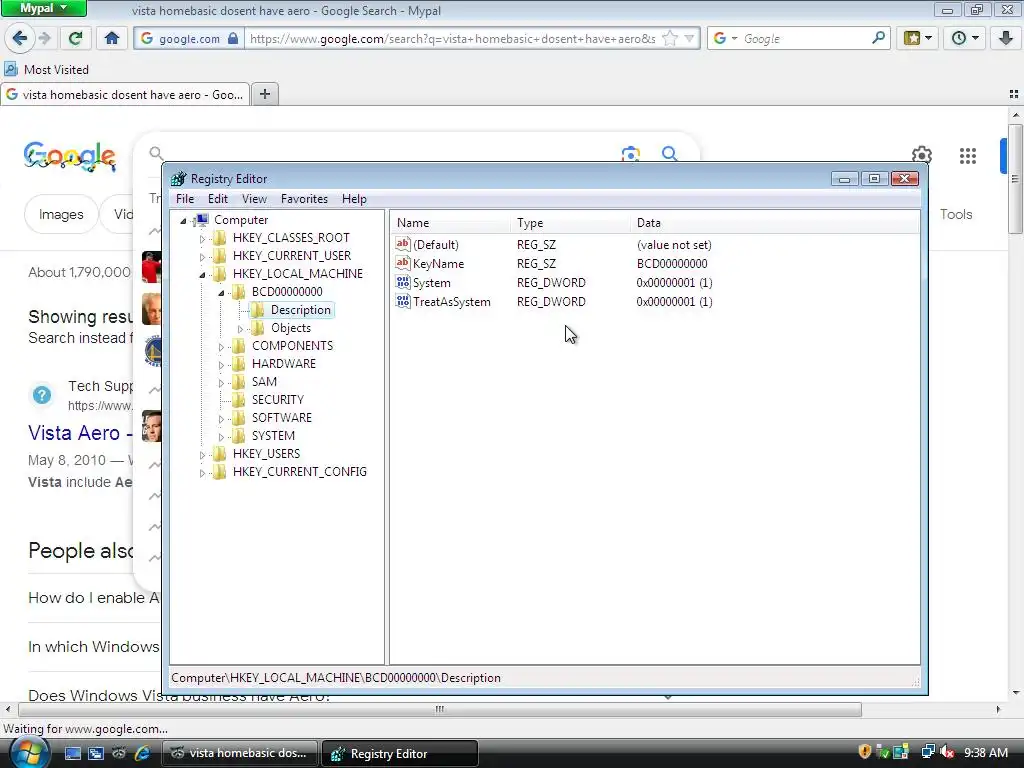Expand HKEY_CLASSES_ROOT tree node arrow
1024x768 pixels.
click(x=202, y=239)
